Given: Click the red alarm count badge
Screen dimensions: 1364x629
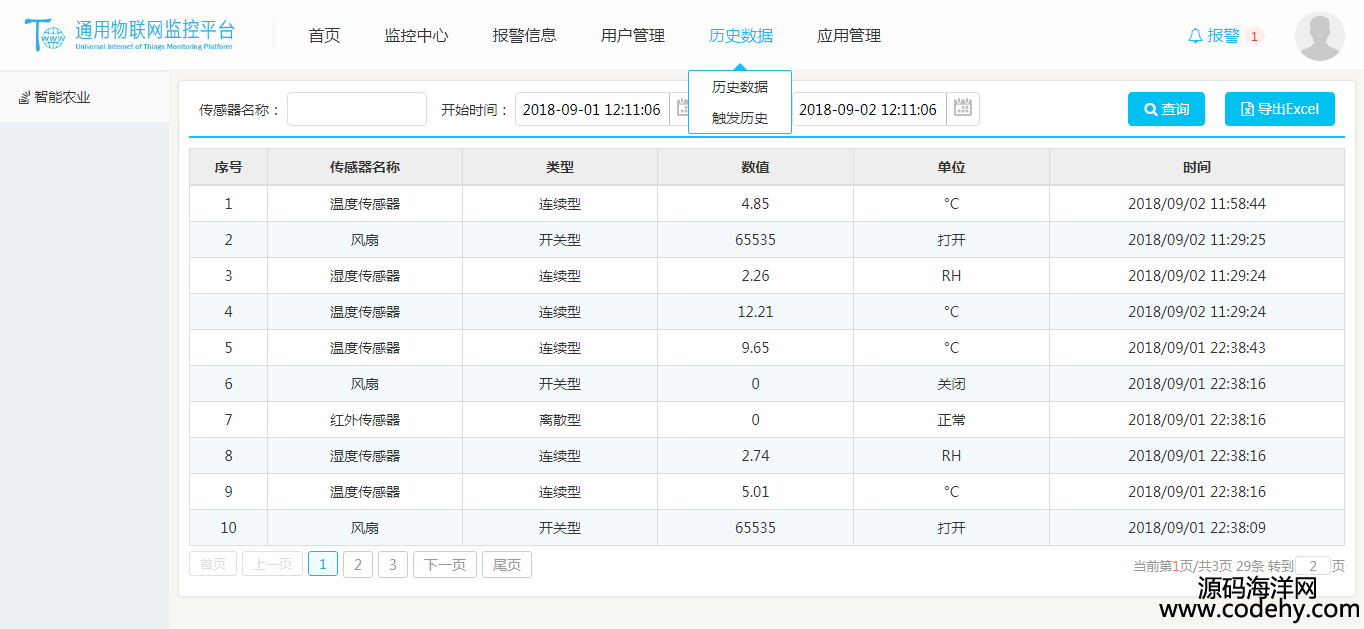Looking at the screenshot, I should tap(1254, 36).
